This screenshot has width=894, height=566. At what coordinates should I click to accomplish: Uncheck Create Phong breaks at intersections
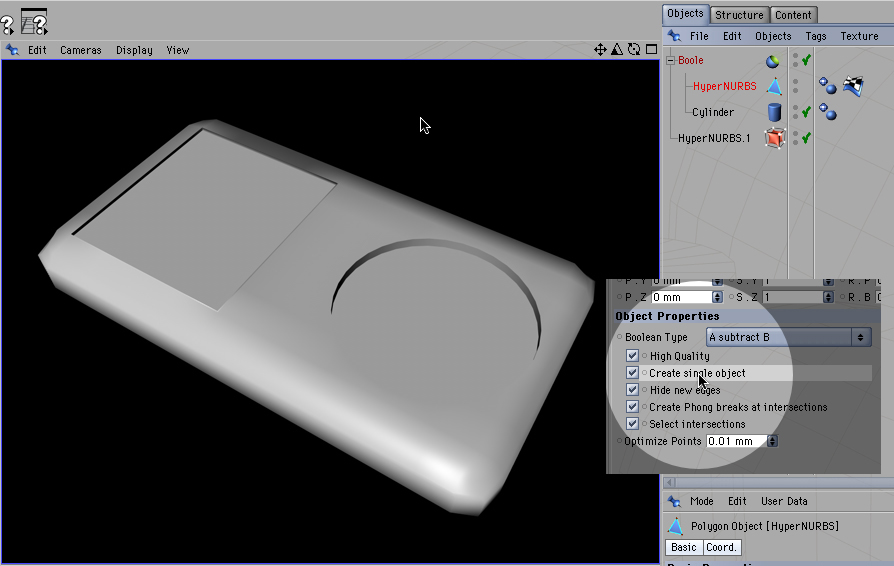click(632, 407)
